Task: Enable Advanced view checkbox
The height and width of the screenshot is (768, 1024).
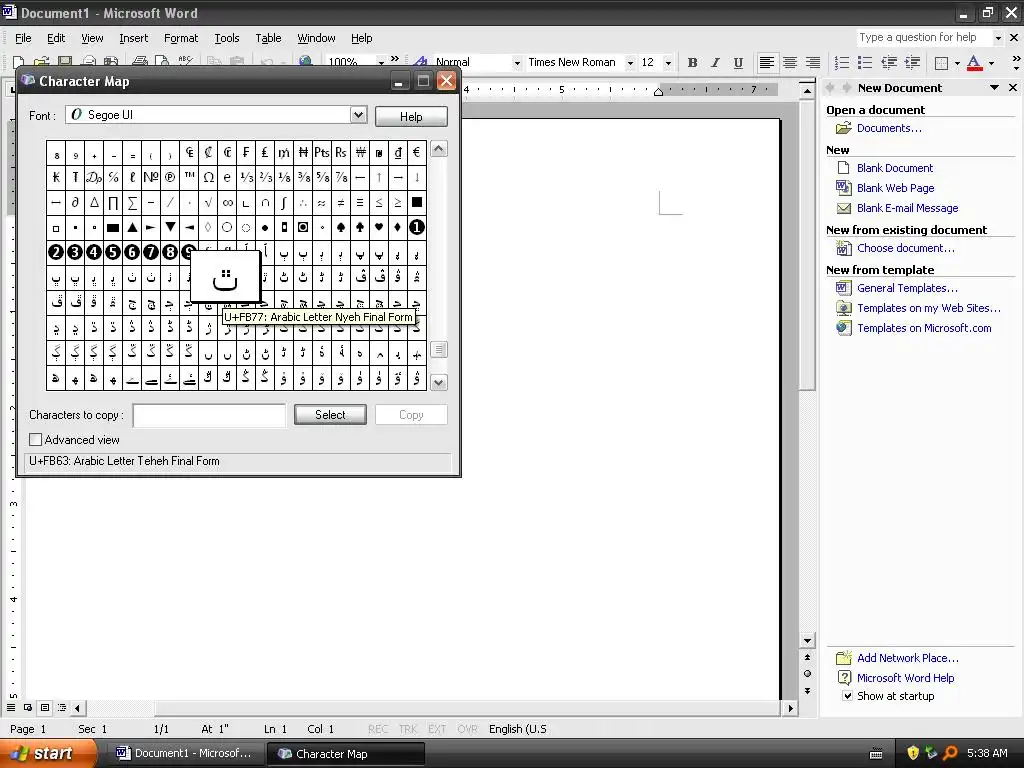Action: (x=36, y=440)
